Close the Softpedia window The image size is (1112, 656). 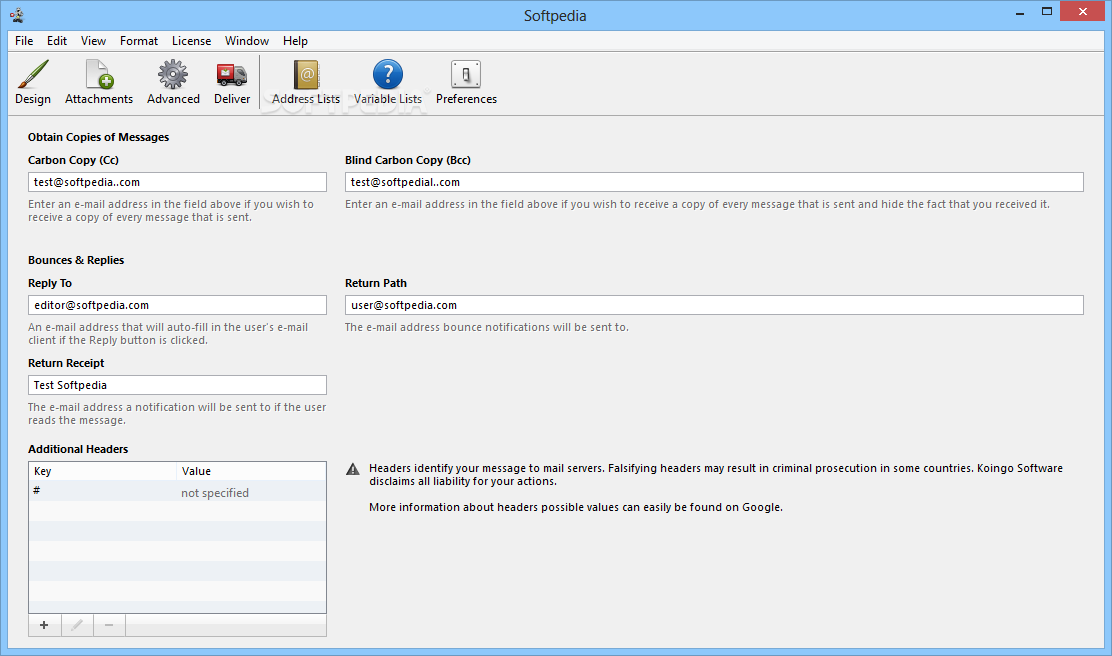coord(1083,11)
